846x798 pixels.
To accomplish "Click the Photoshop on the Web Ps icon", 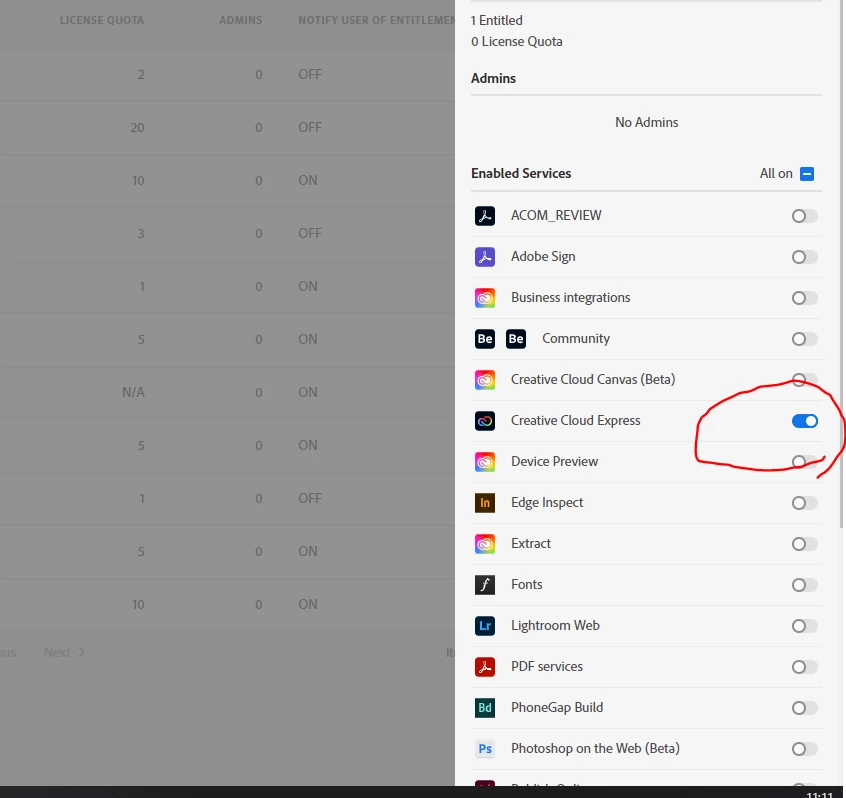I will click(x=485, y=749).
